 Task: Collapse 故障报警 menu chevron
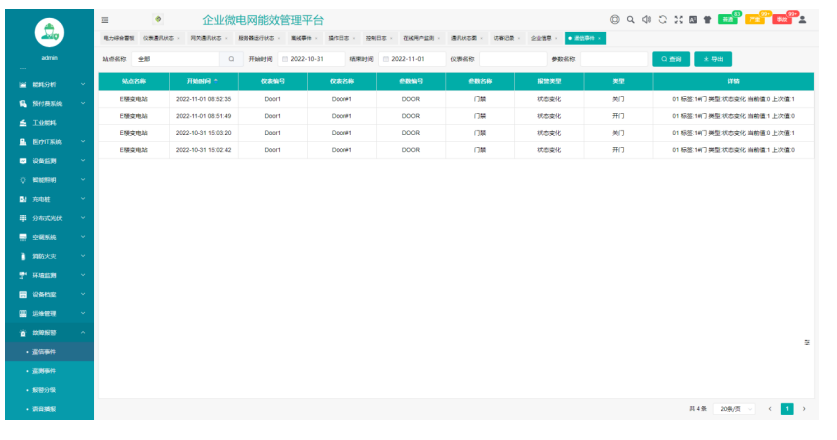click(x=83, y=332)
